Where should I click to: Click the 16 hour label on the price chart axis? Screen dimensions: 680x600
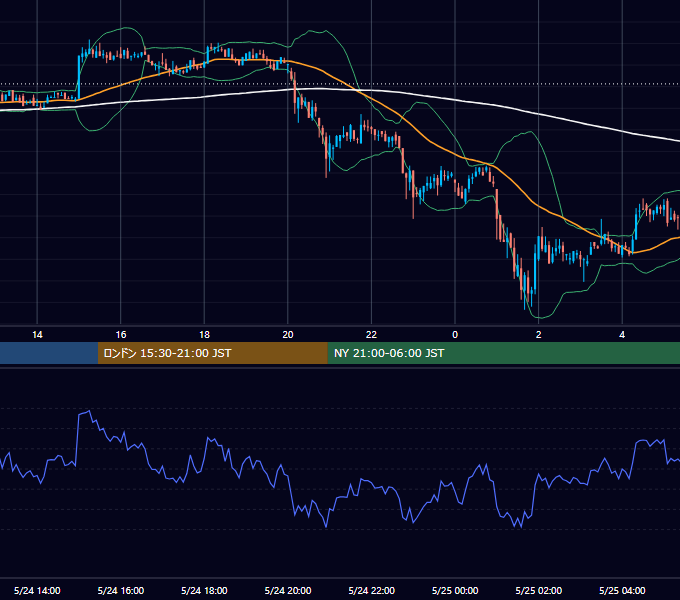point(121,335)
